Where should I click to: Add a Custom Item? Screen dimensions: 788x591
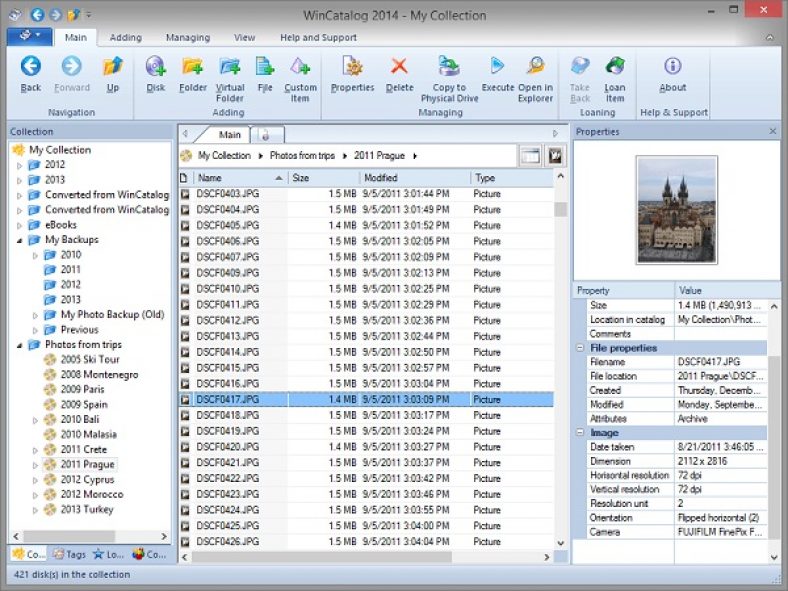click(300, 68)
